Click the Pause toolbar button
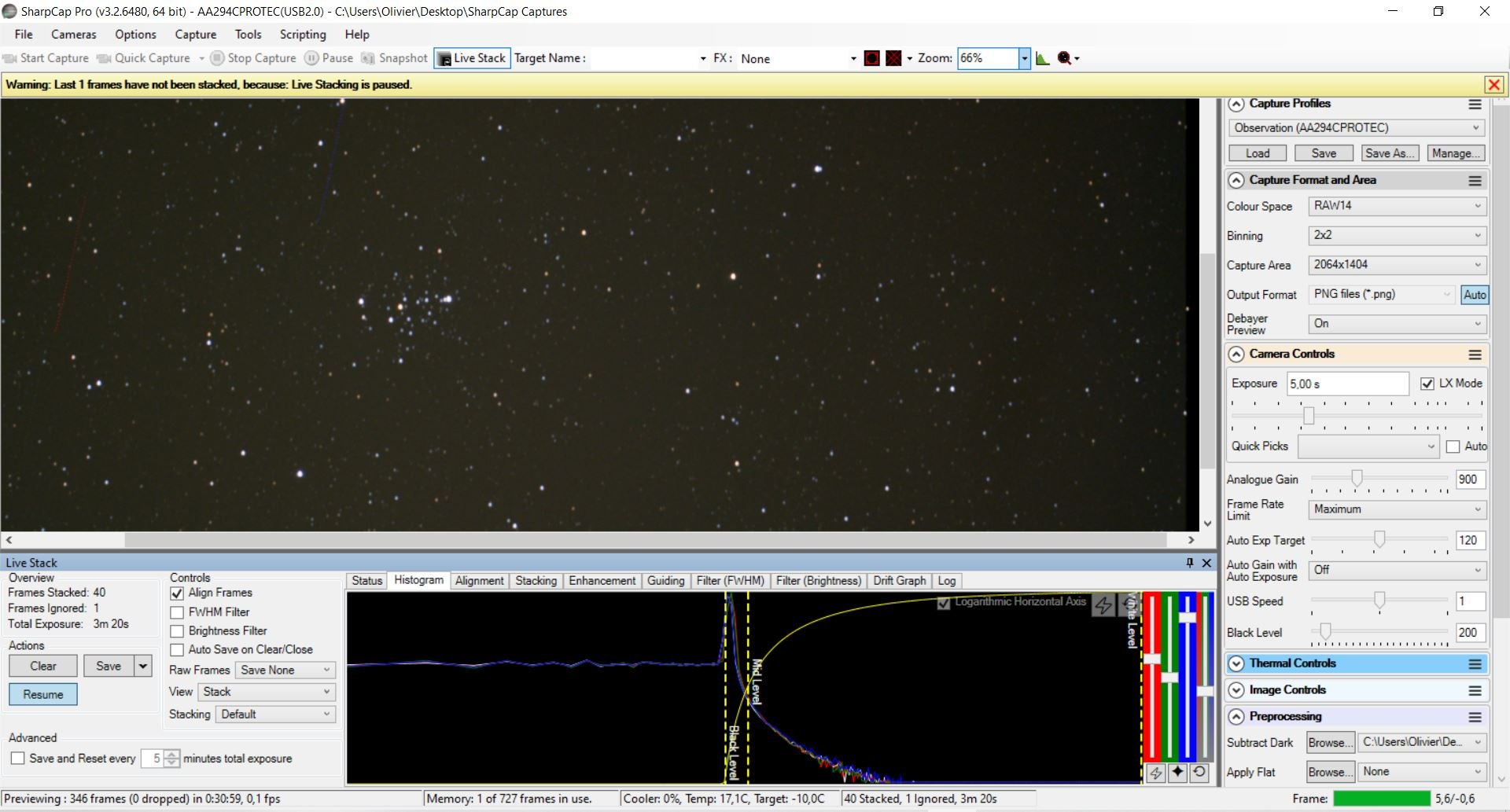Viewport: 1510px width, 812px height. (330, 58)
